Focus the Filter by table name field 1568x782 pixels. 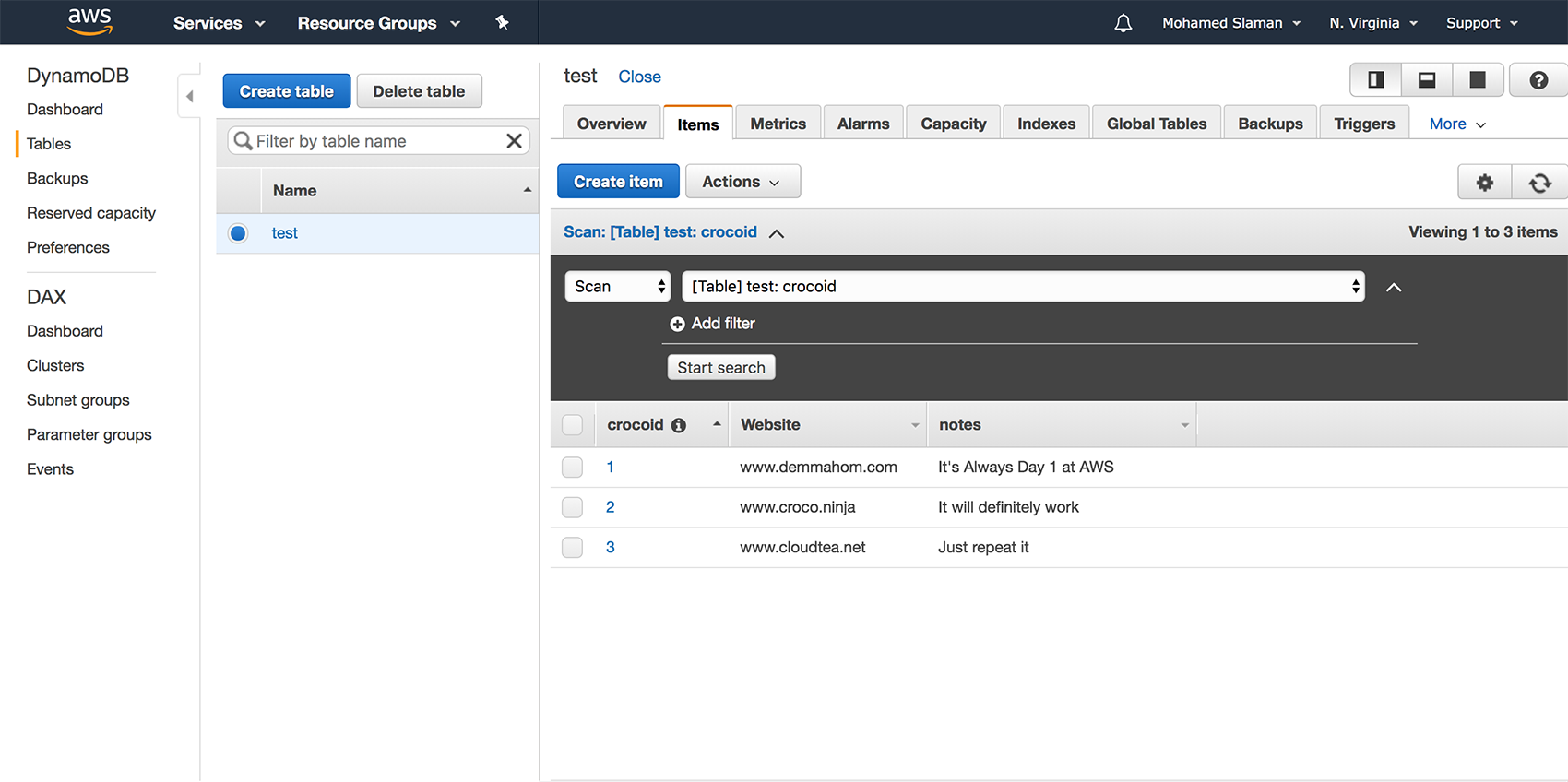pyautogui.click(x=378, y=141)
